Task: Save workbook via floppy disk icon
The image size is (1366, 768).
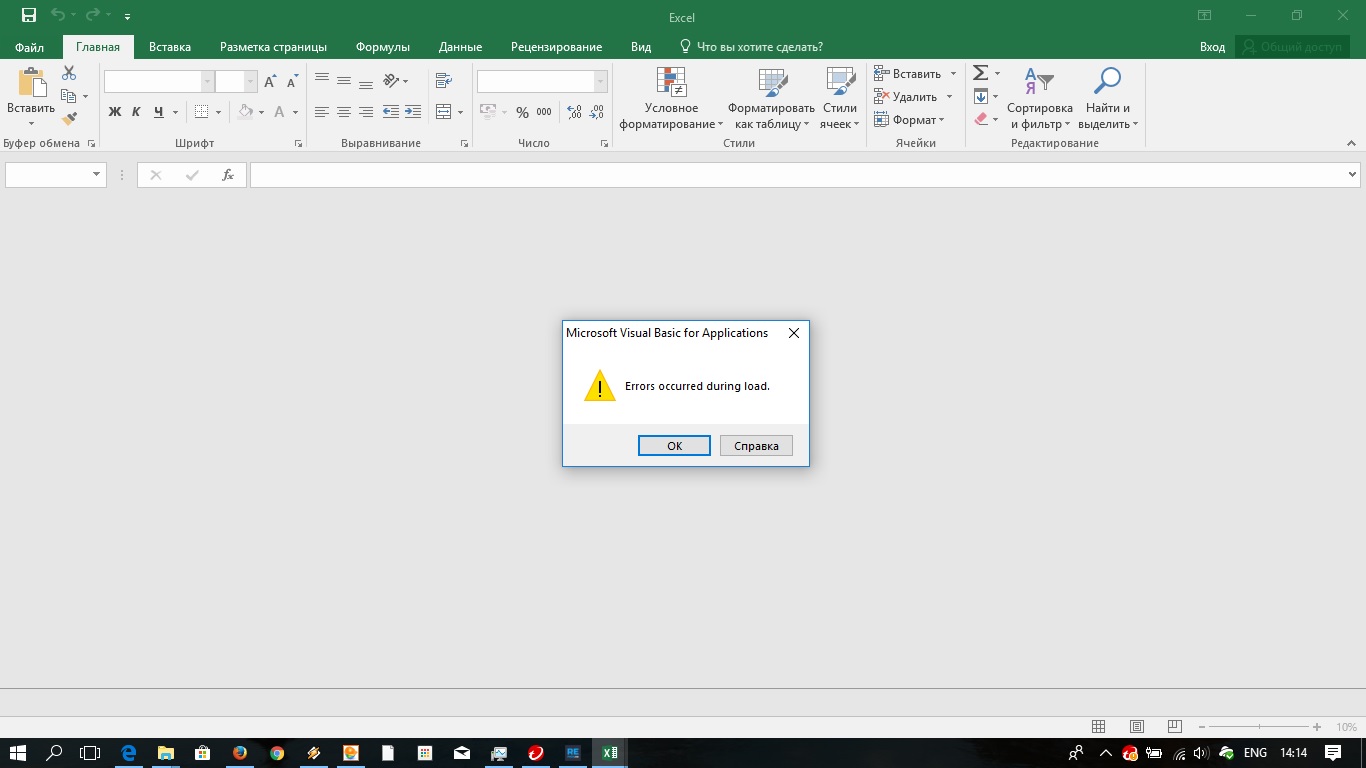Action: pyautogui.click(x=29, y=16)
